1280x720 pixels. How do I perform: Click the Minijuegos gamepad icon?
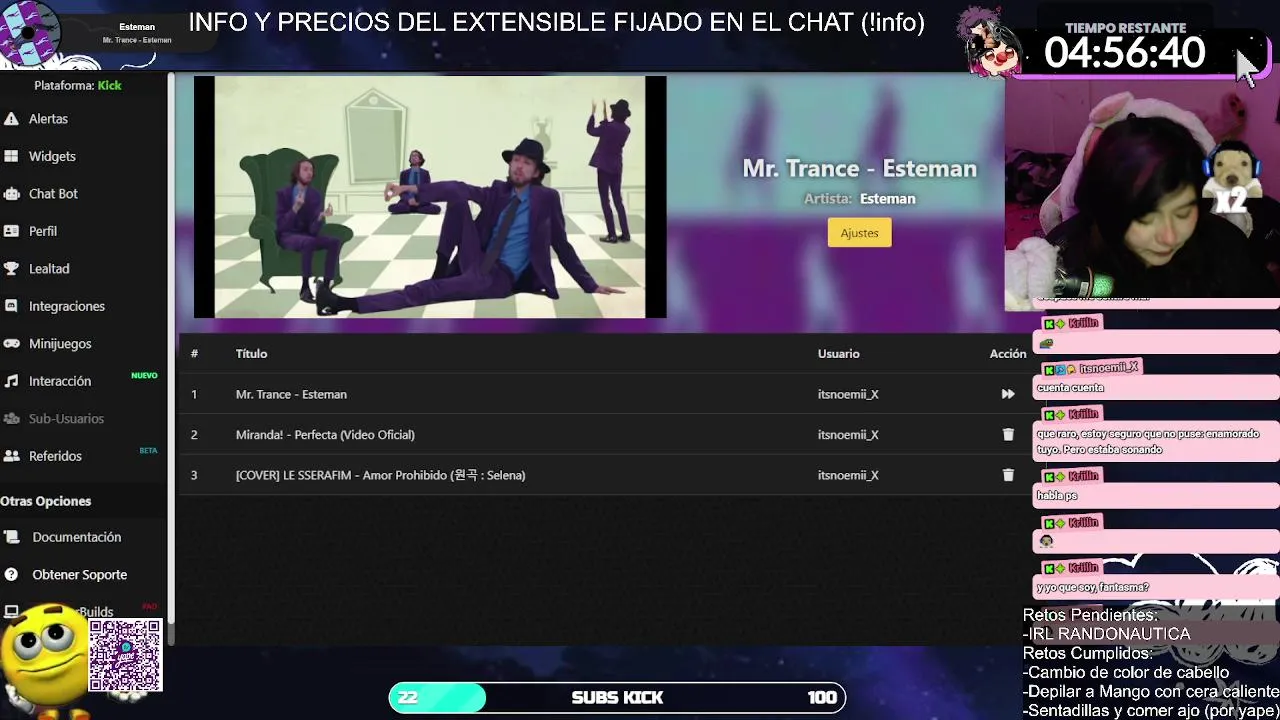click(x=11, y=344)
